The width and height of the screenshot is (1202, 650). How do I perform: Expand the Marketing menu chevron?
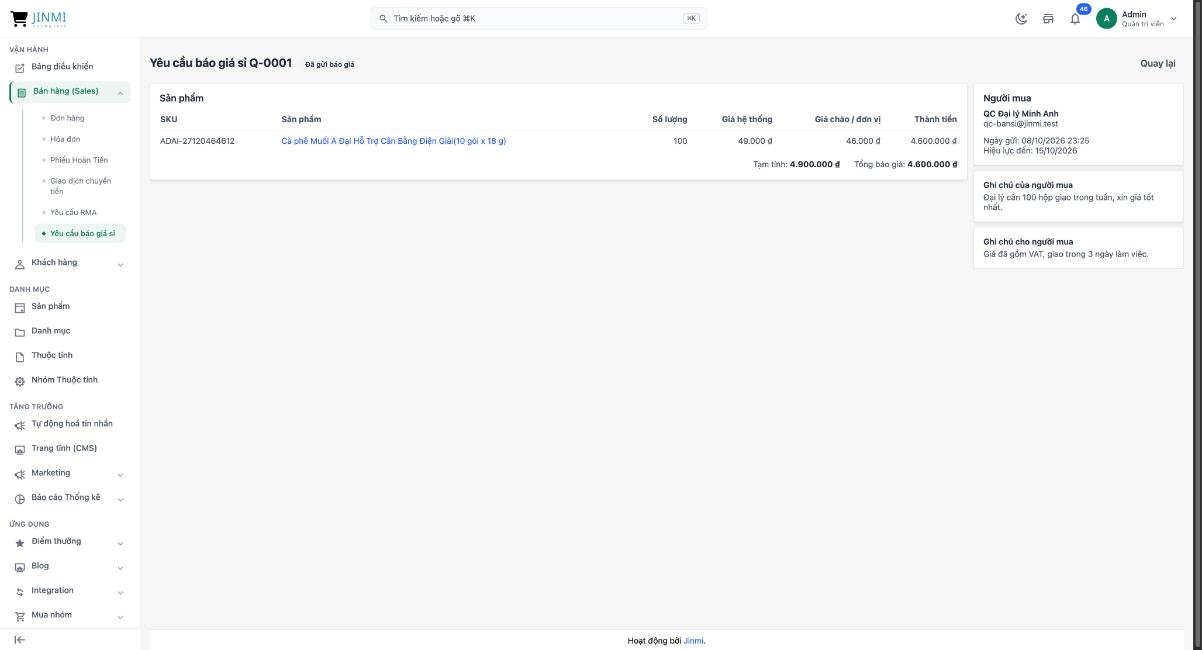pyautogui.click(x=121, y=475)
